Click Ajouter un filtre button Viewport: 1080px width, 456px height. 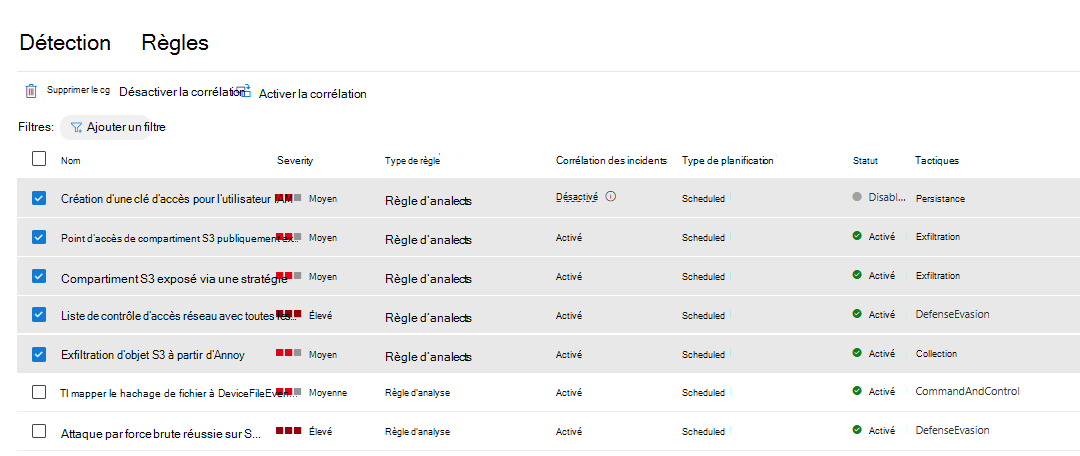(x=105, y=127)
